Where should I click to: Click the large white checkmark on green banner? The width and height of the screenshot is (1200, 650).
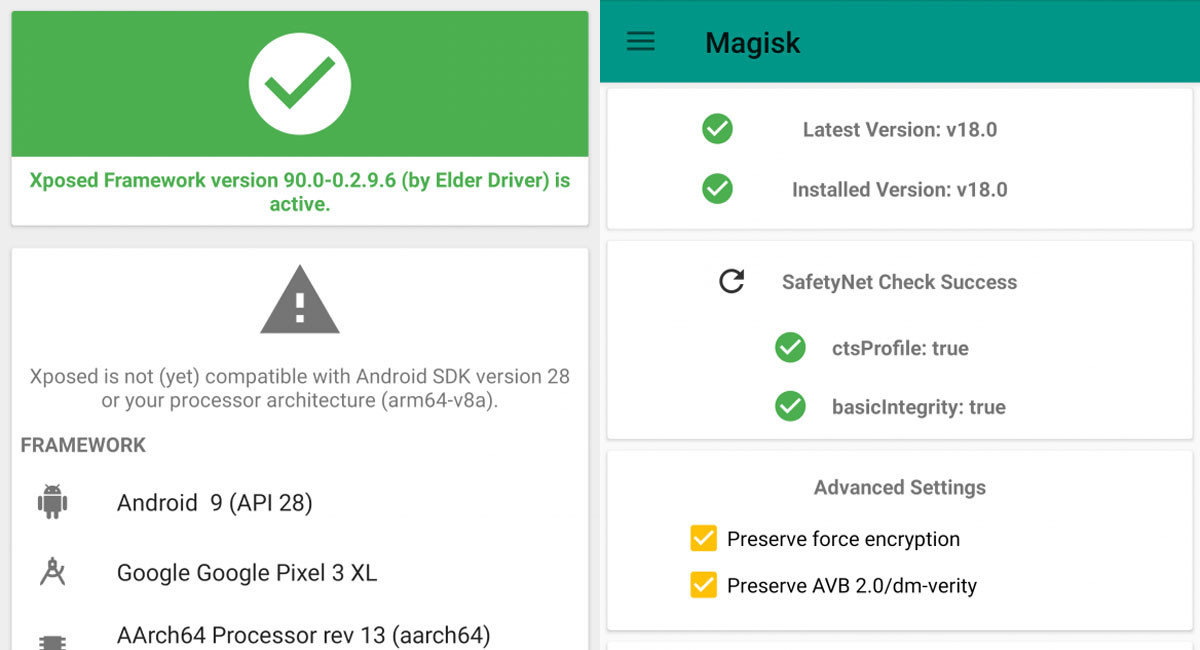tap(299, 83)
